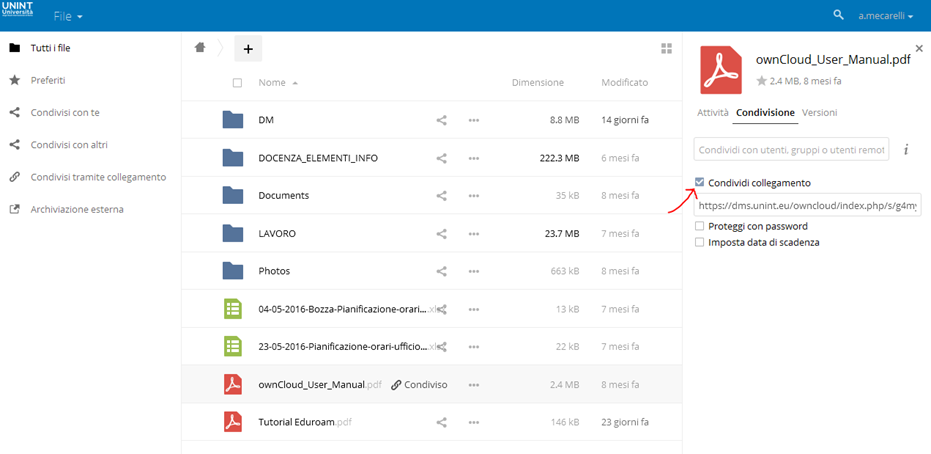
Task: Open the three-dots menu for DM folder
Action: pyautogui.click(x=473, y=120)
